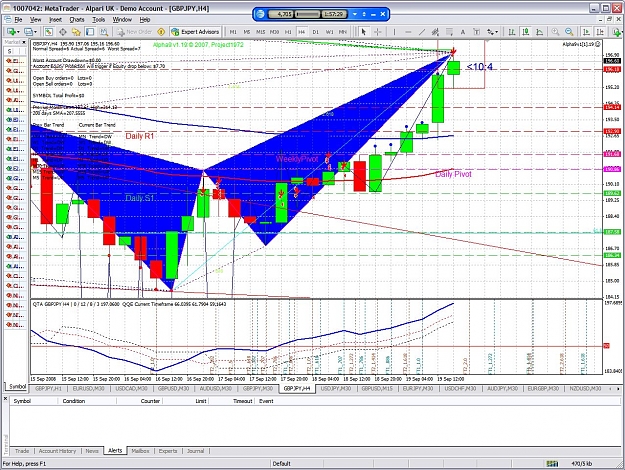Select the Trendline drawing tool
The image size is (625, 470).
(x=422, y=32)
